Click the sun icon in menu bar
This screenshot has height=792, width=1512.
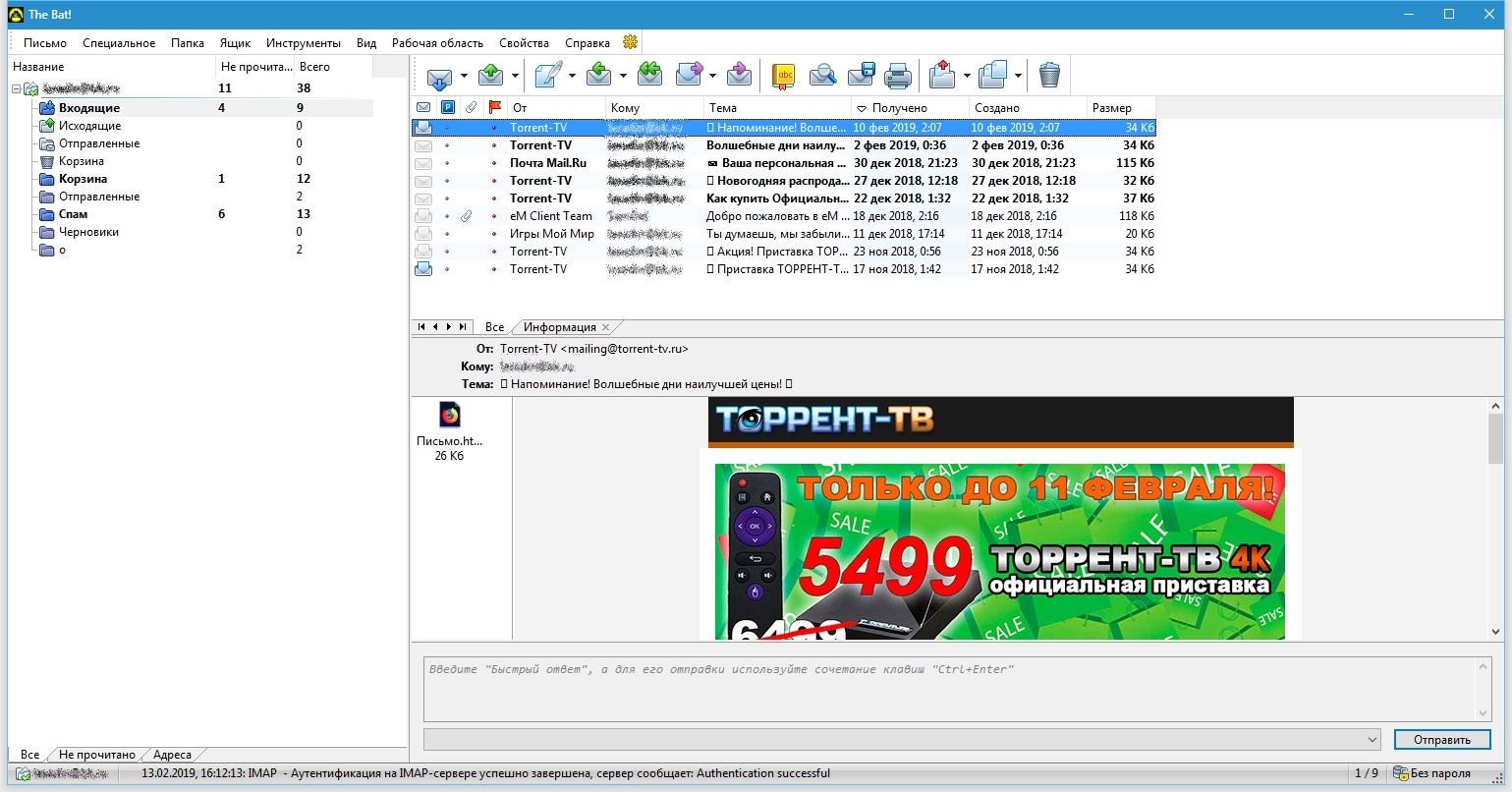631,42
